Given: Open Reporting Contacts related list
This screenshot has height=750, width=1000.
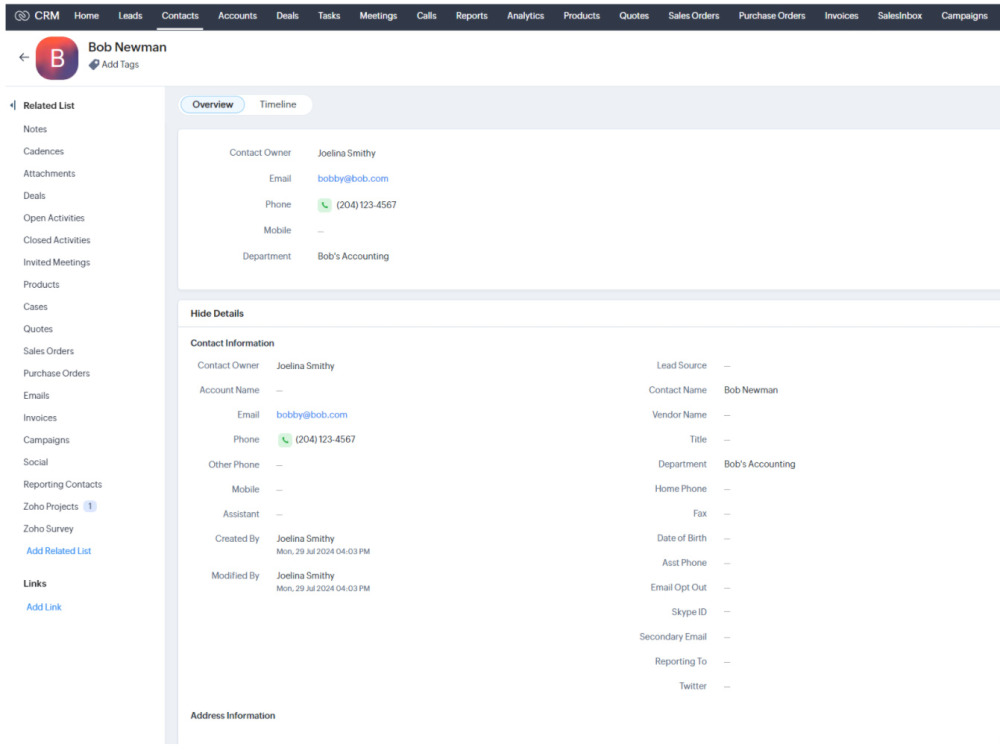Looking at the screenshot, I should (x=62, y=485).
